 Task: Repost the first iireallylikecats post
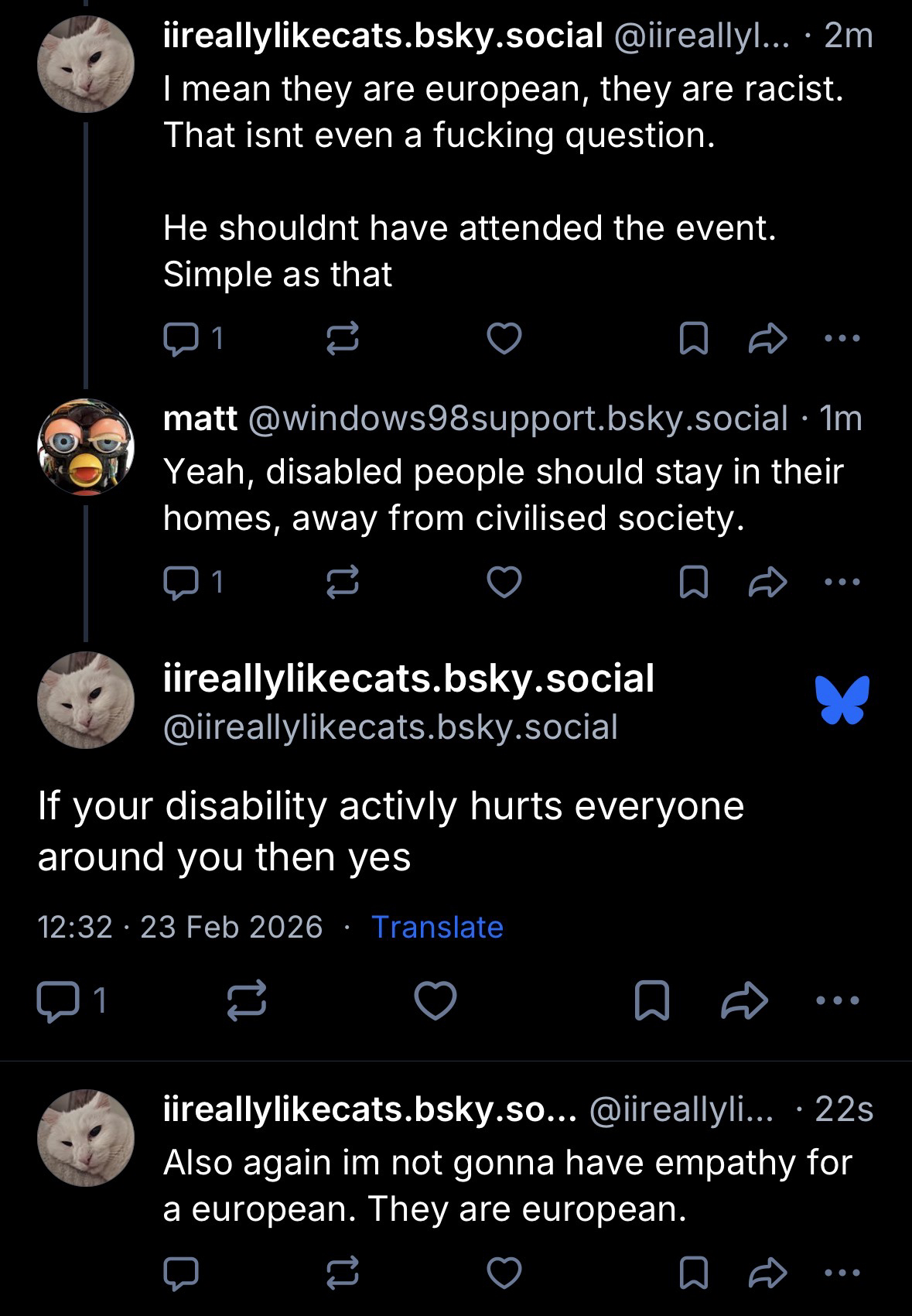pos(343,339)
